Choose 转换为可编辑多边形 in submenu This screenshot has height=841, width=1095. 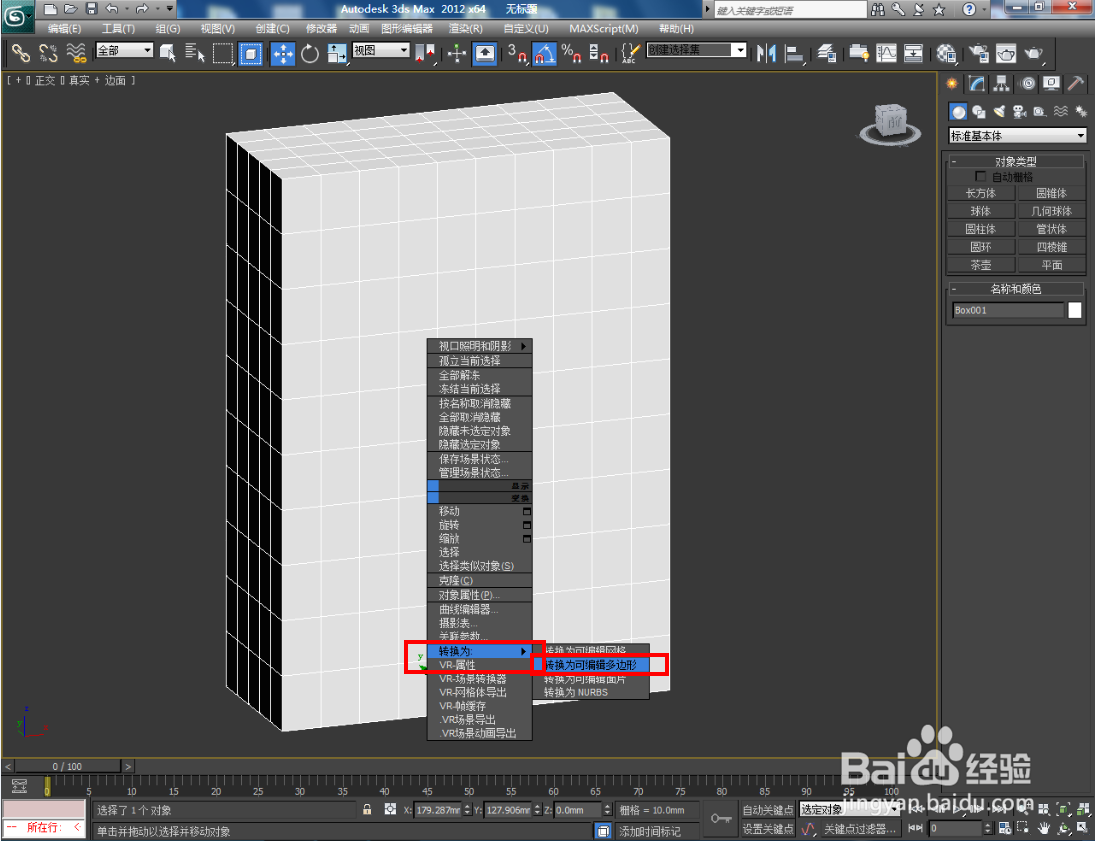590,665
